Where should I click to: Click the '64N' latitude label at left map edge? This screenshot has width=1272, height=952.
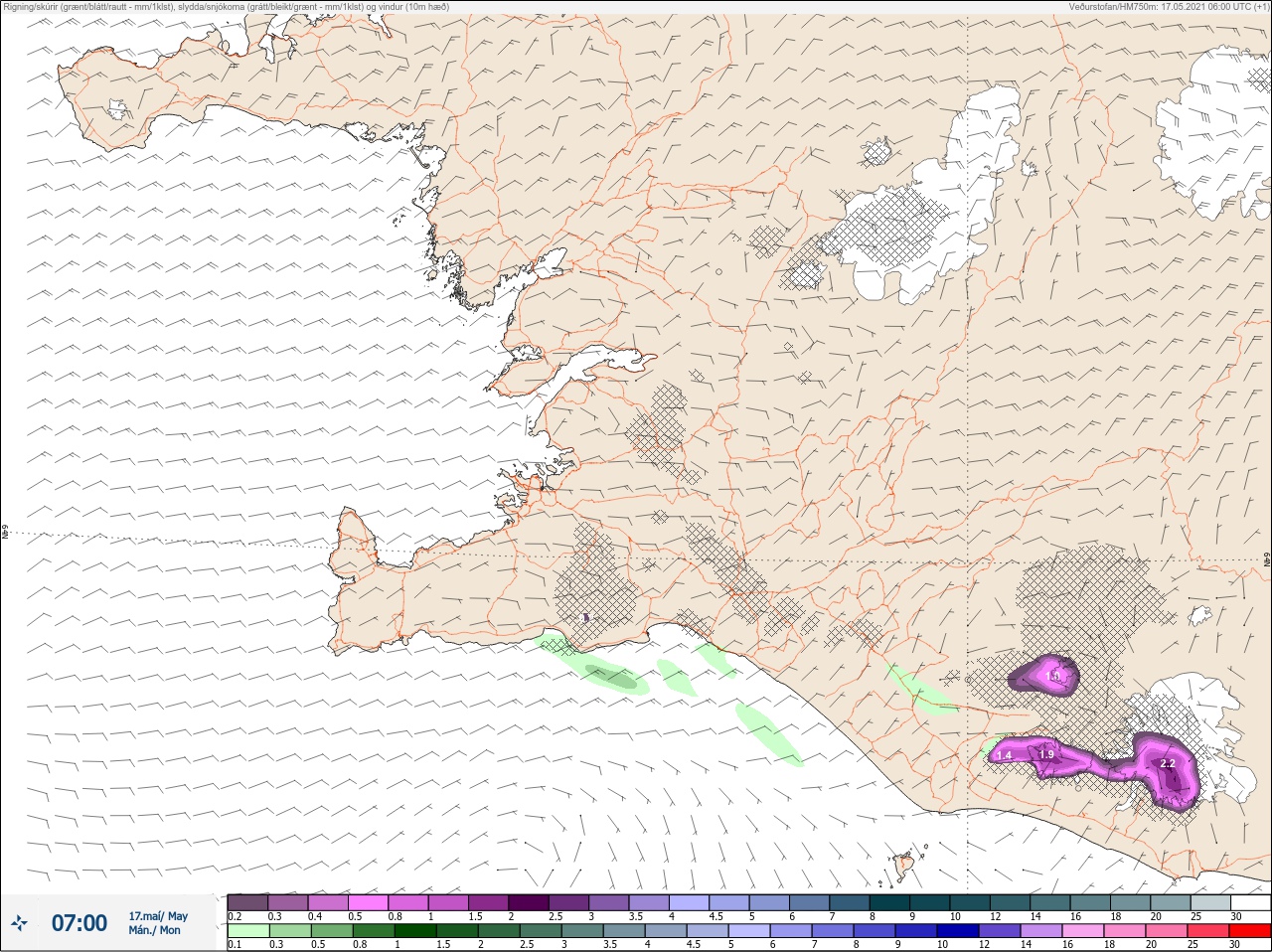5,534
